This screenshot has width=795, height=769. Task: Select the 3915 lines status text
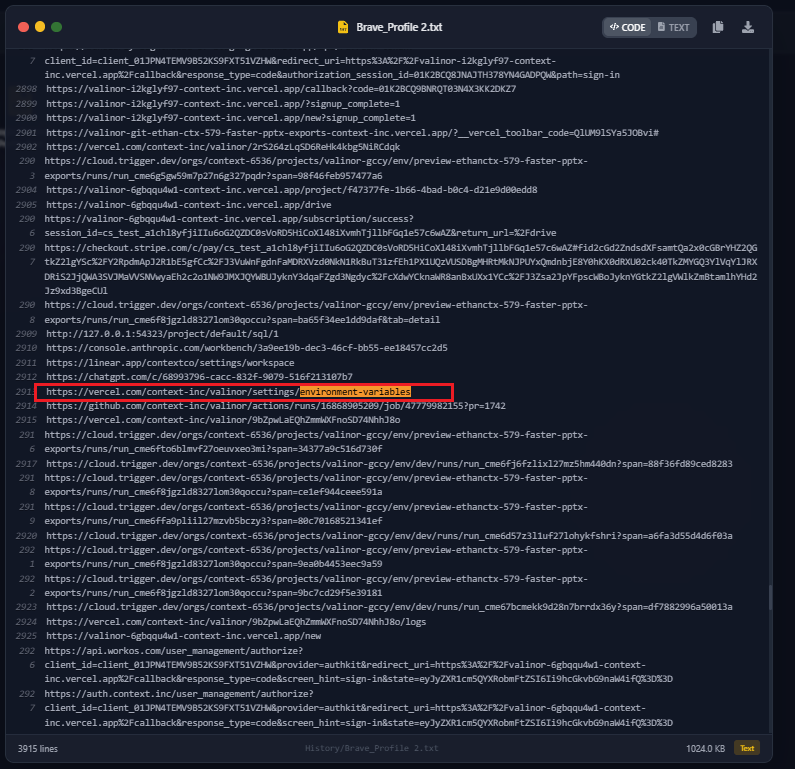[38, 749]
